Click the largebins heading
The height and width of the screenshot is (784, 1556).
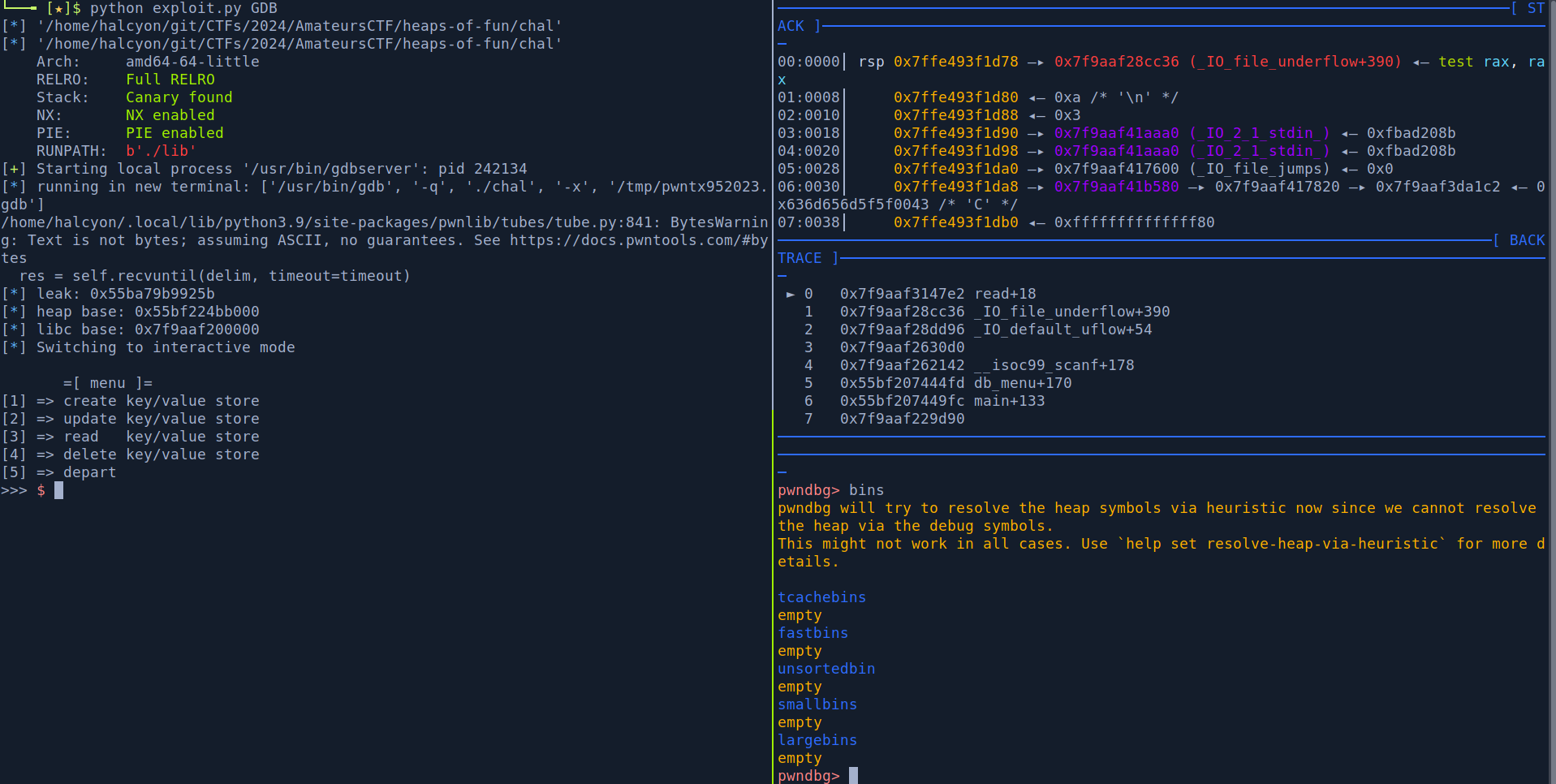(817, 740)
